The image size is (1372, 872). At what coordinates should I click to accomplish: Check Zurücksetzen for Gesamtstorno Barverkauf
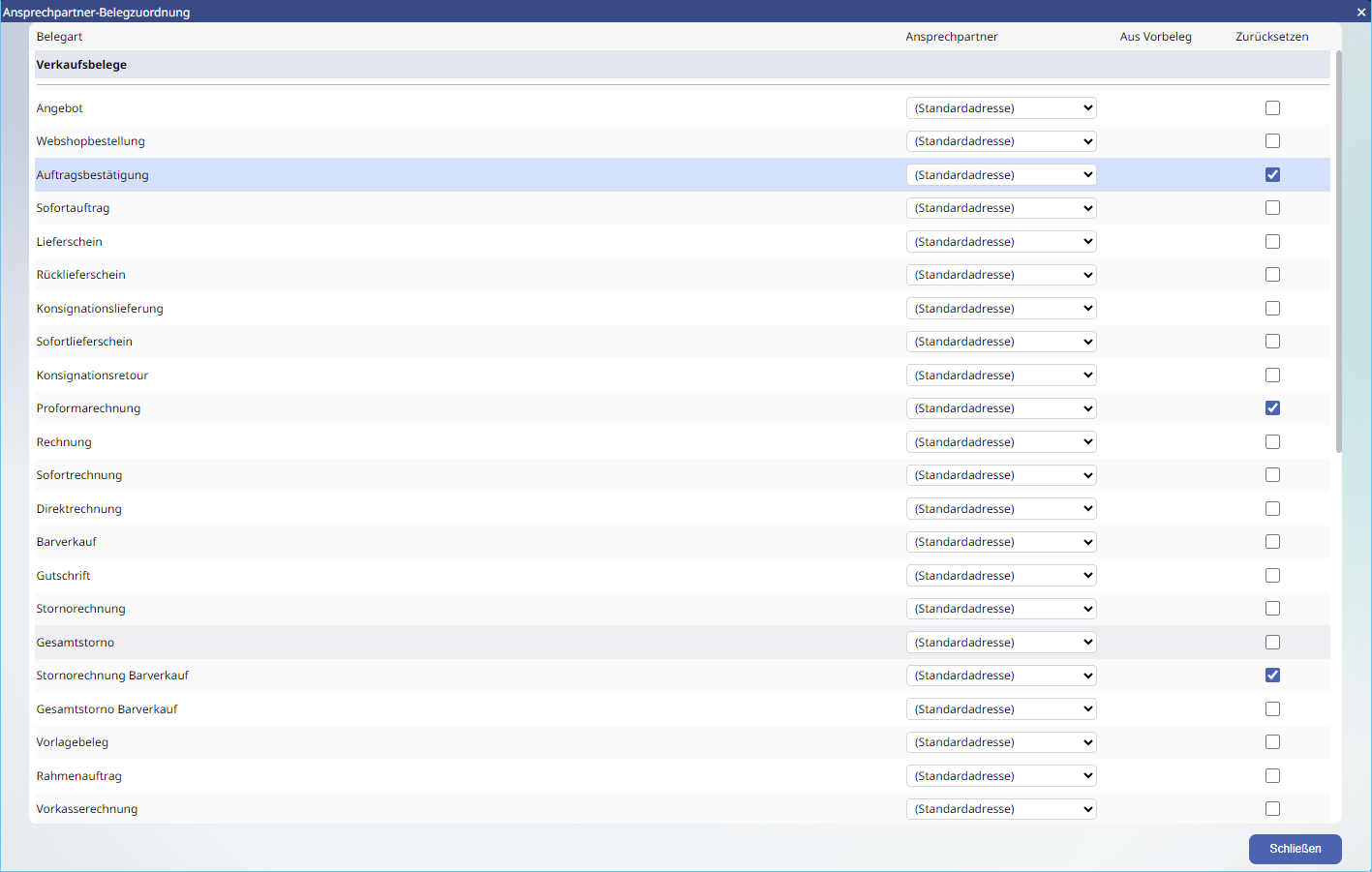(1272, 709)
